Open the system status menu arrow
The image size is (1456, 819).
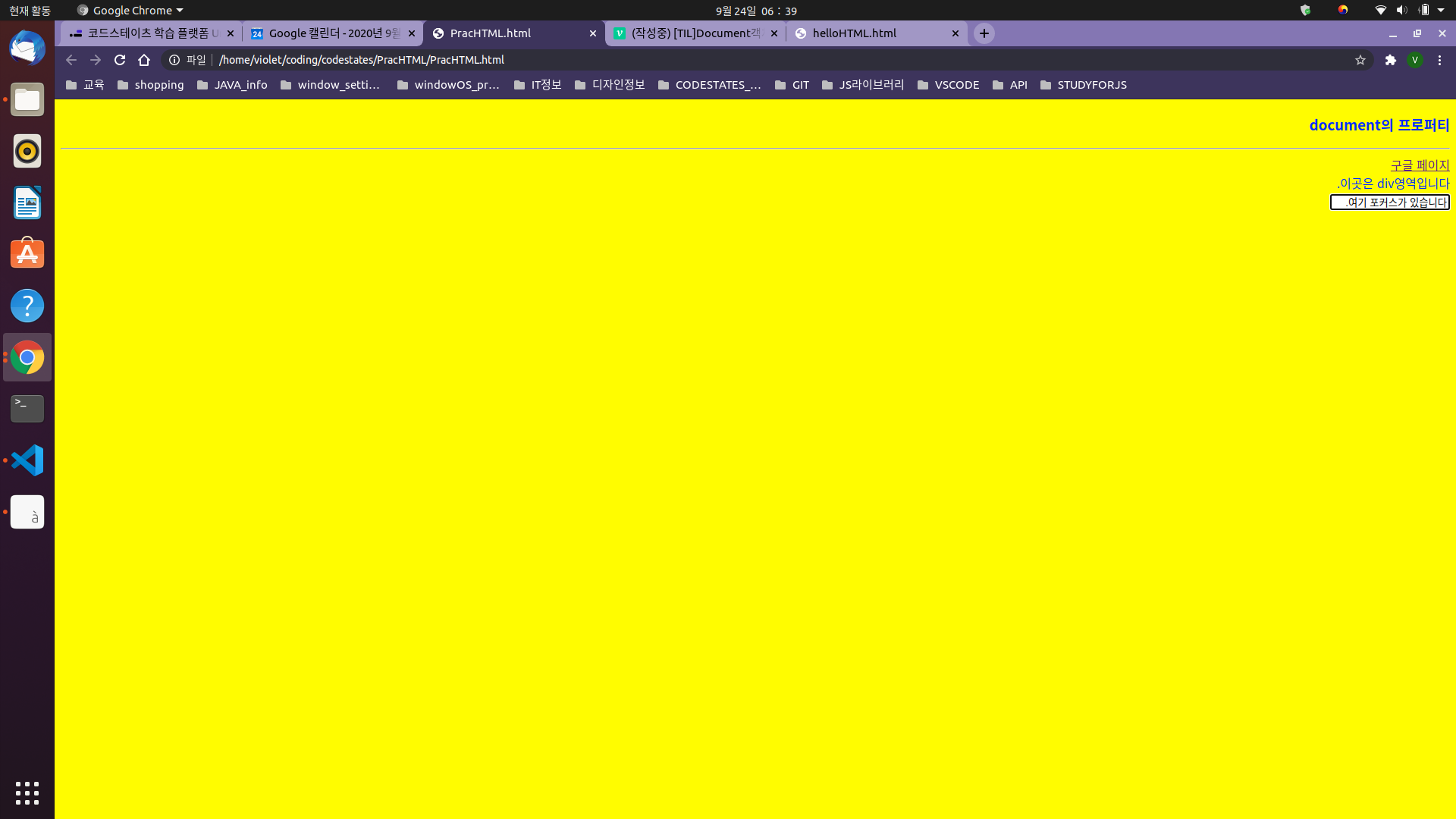(1441, 11)
